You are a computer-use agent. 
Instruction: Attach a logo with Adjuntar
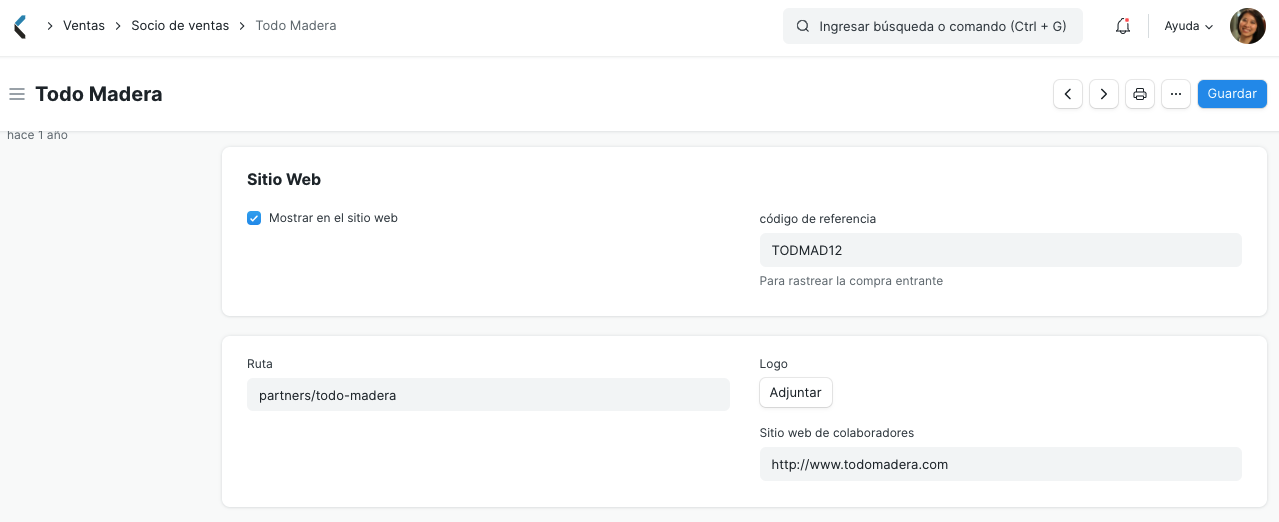coord(796,393)
